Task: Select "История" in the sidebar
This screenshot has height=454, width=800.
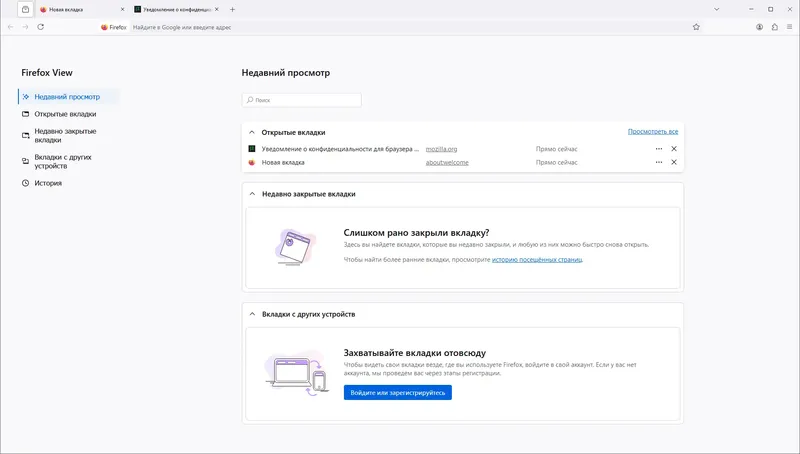Action: [48, 183]
